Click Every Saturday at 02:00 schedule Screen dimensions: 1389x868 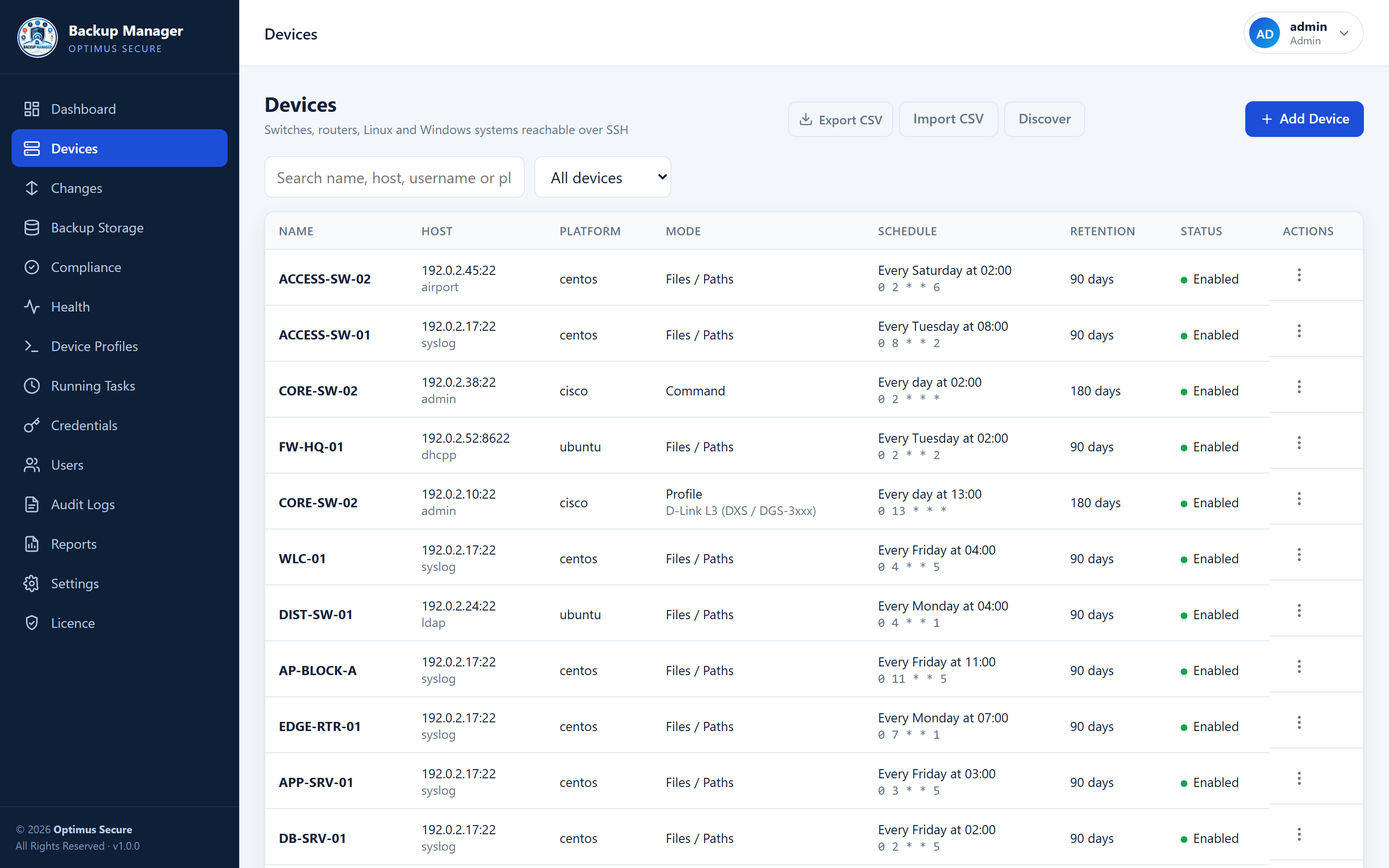tap(945, 271)
